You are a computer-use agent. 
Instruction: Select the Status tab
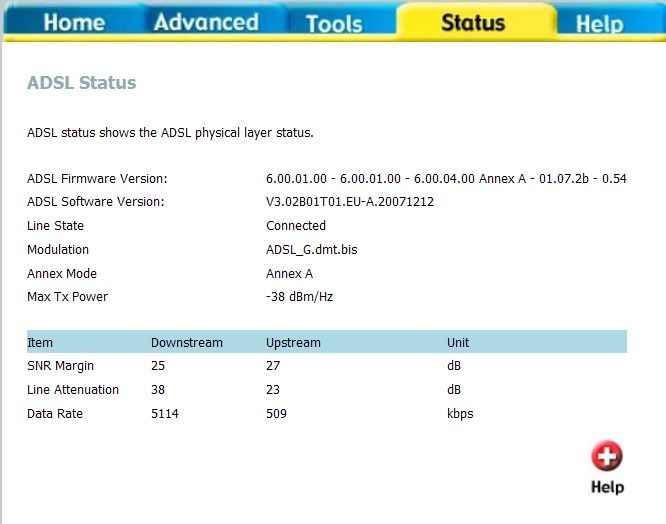click(x=475, y=22)
